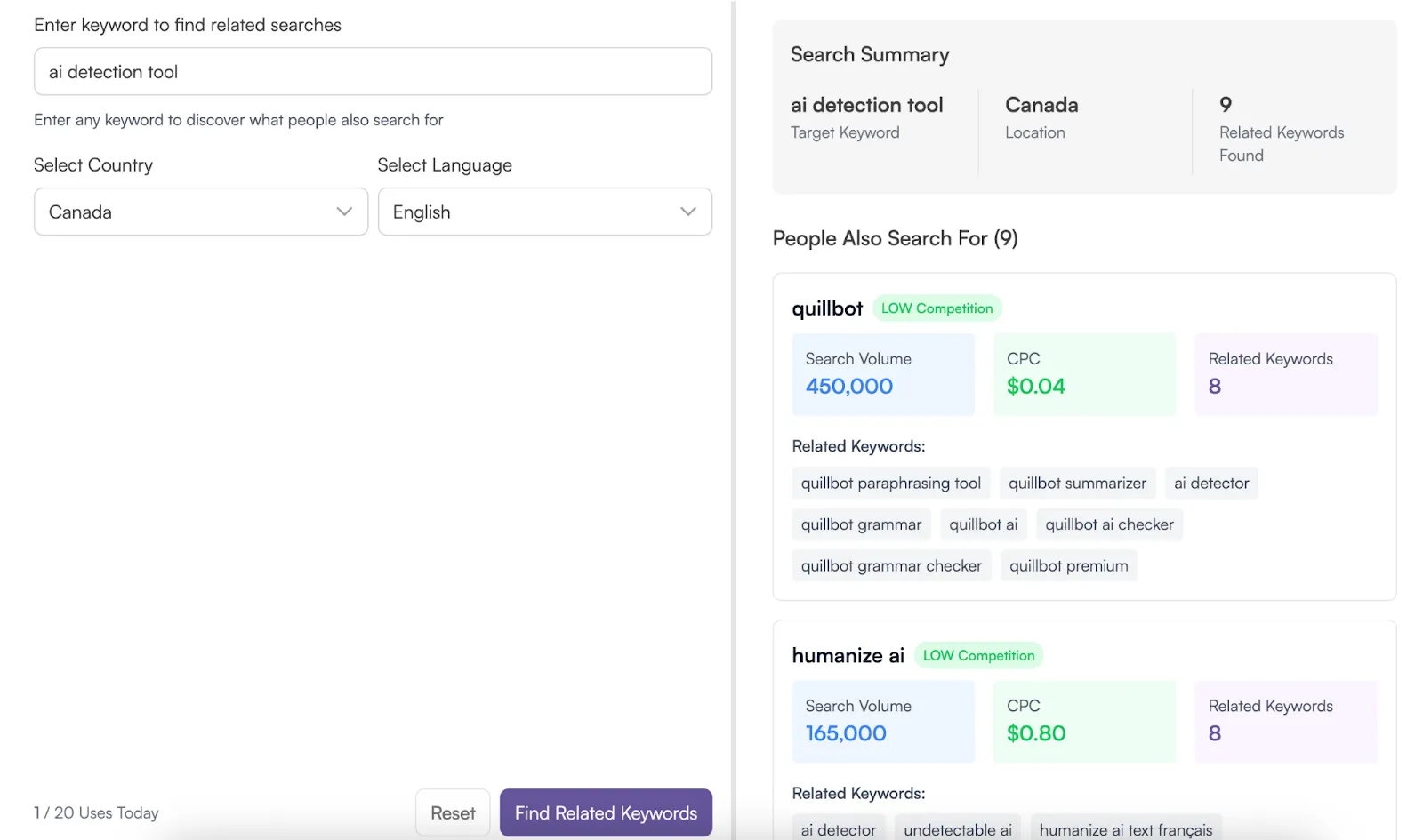This screenshot has height=840, width=1423.
Task: Click the 'quillbot premium' keyword chip
Action: click(1069, 566)
